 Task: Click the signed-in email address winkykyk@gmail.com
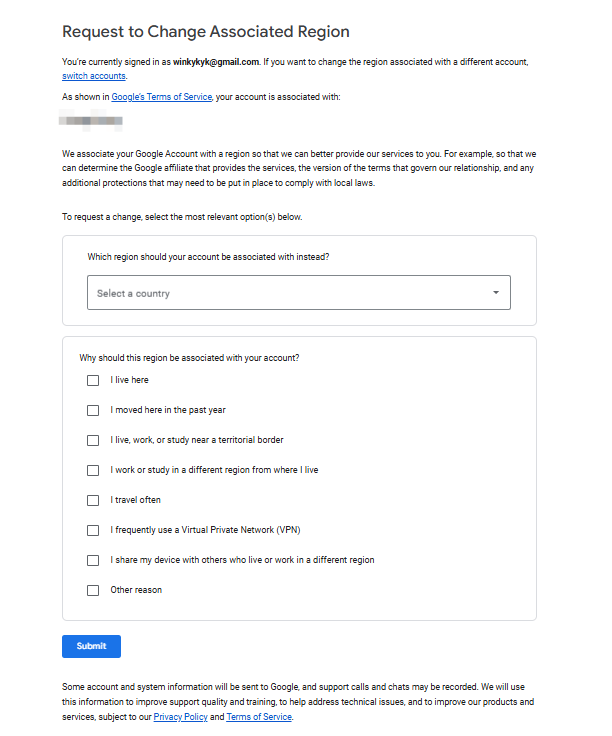tap(216, 62)
